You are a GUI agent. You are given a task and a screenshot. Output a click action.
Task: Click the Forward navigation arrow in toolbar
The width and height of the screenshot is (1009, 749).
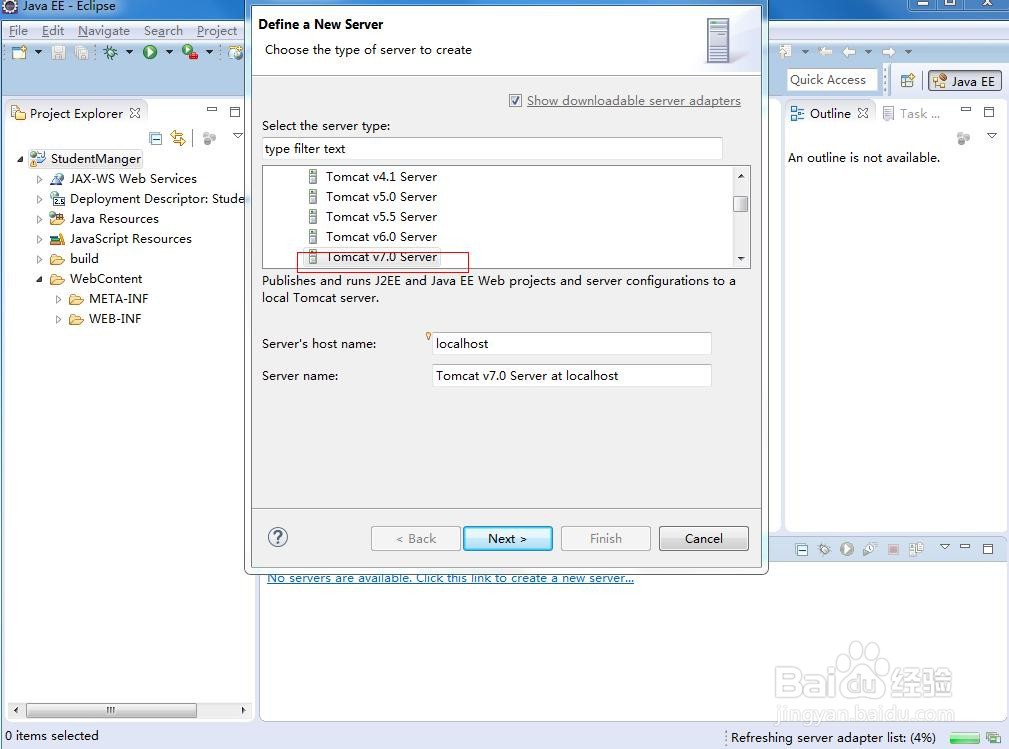889,51
